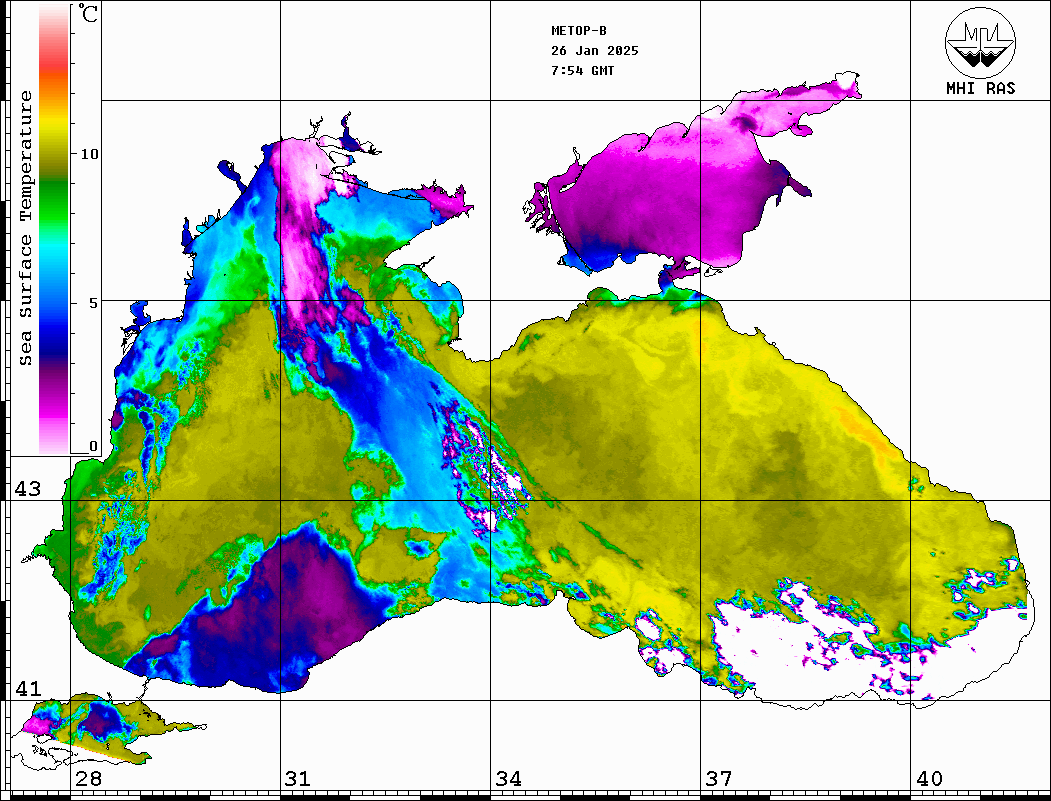Click the '10' value on temperature scale

(x=89, y=154)
